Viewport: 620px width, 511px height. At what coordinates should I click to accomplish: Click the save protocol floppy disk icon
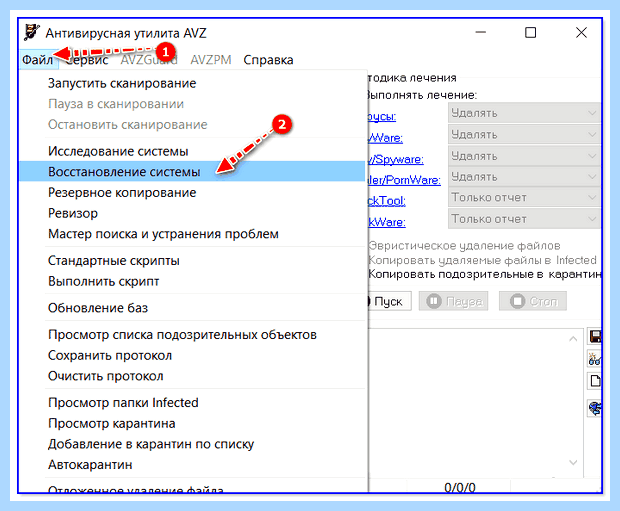[595, 337]
